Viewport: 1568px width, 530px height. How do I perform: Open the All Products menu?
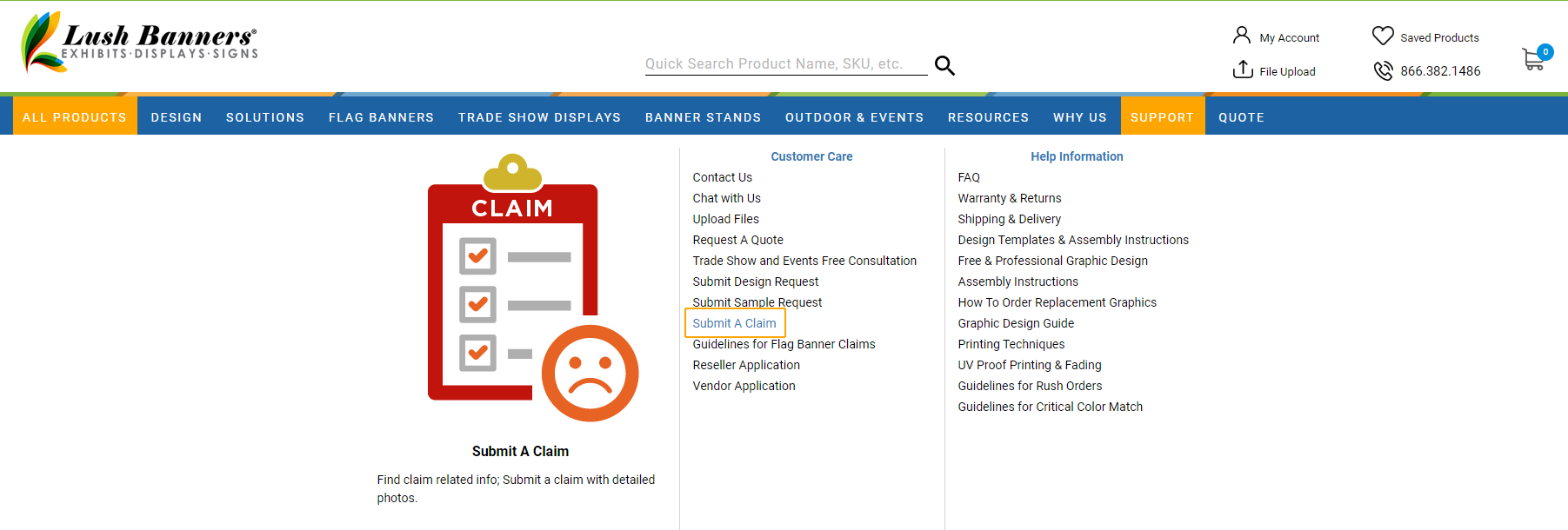pos(75,117)
